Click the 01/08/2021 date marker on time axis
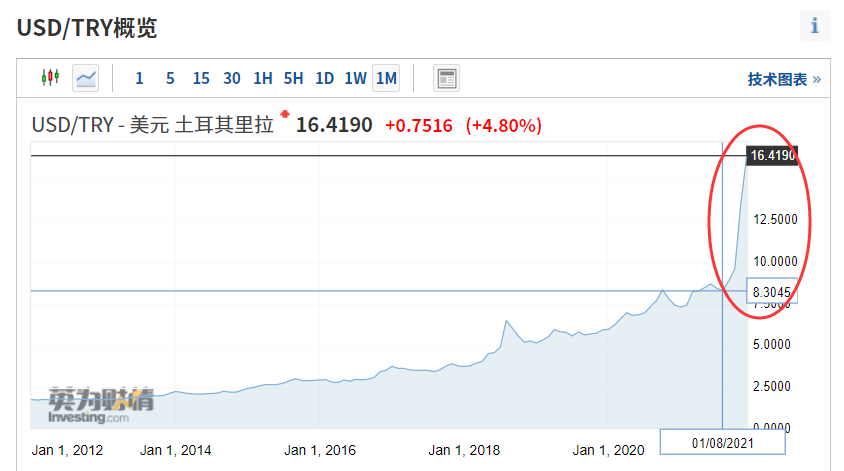 (722, 442)
